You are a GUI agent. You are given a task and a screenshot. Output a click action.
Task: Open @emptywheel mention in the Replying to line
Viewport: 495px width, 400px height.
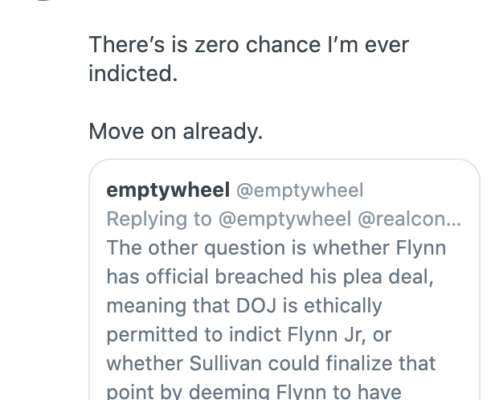285,219
